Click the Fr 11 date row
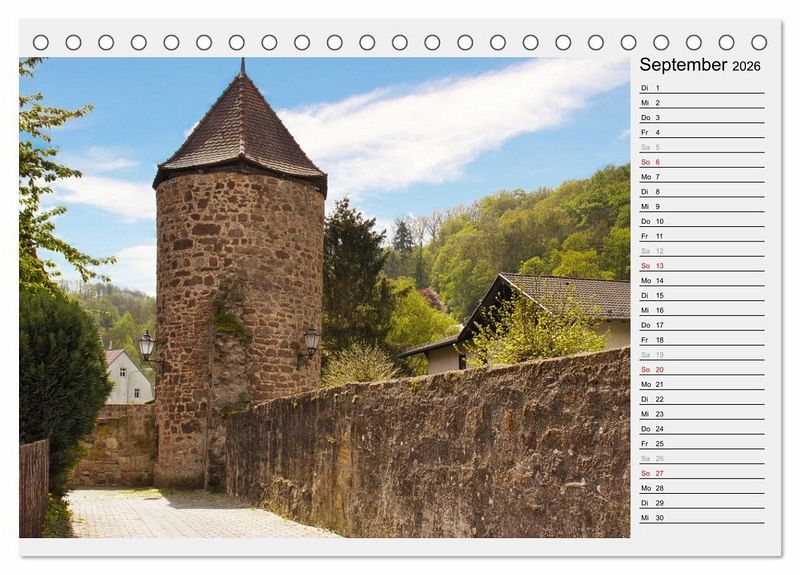800x575 pixels. coord(700,236)
